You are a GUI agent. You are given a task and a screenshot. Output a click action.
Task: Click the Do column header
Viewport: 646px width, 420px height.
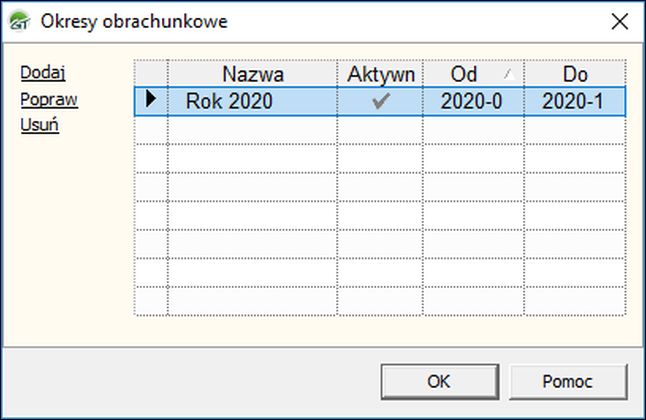pos(575,74)
